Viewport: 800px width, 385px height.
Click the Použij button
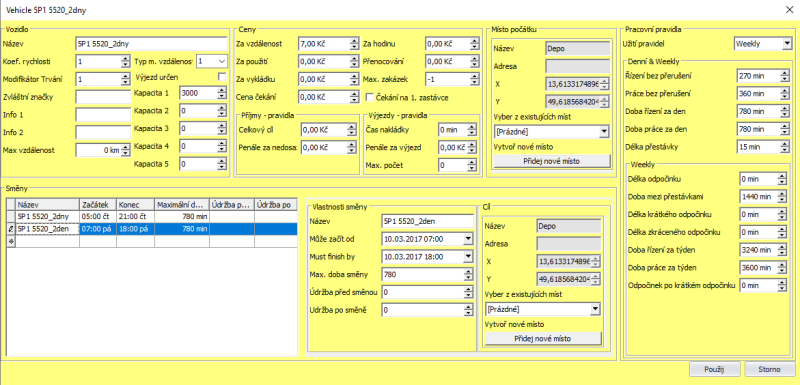tap(713, 369)
